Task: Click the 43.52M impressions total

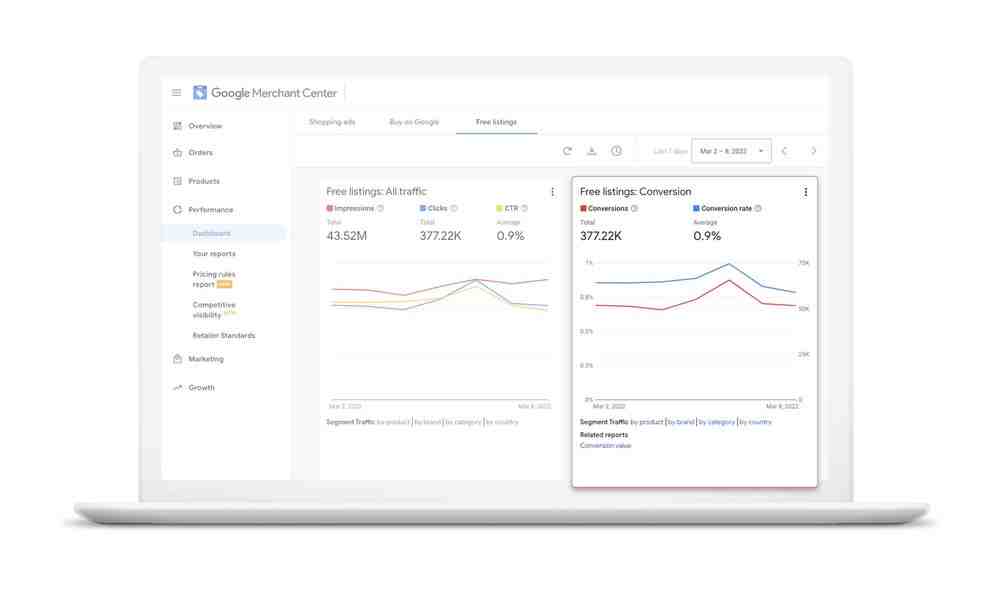Action: [x=347, y=236]
